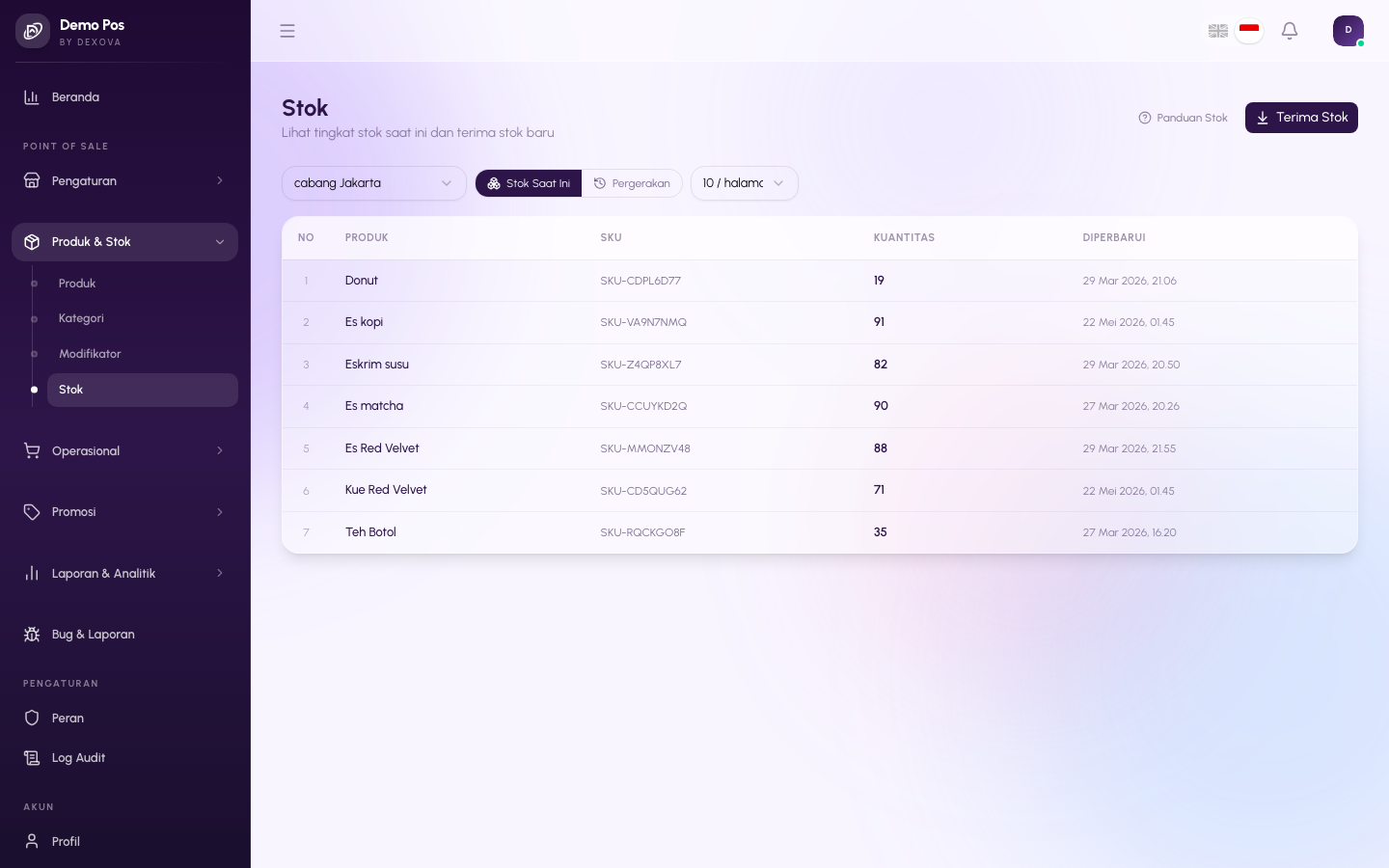Select the Indonesian flag language option

[x=1249, y=31]
